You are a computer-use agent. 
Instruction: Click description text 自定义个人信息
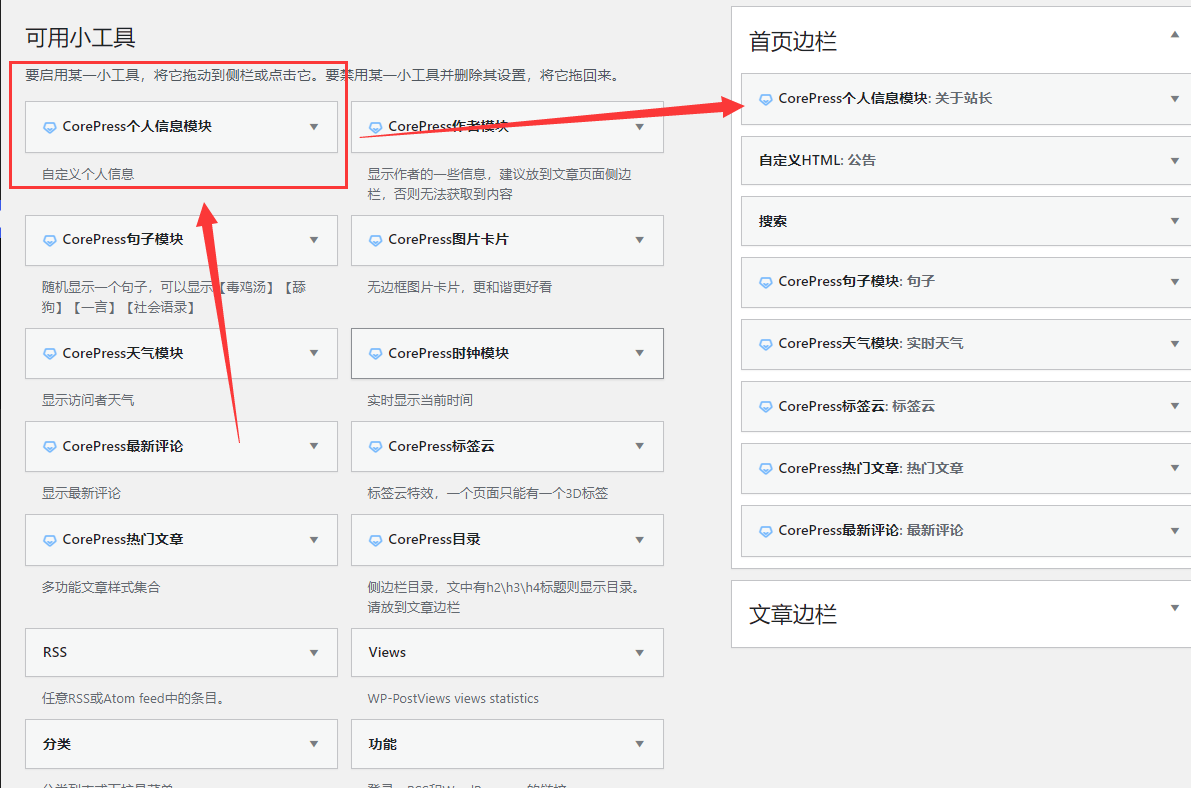click(x=88, y=174)
